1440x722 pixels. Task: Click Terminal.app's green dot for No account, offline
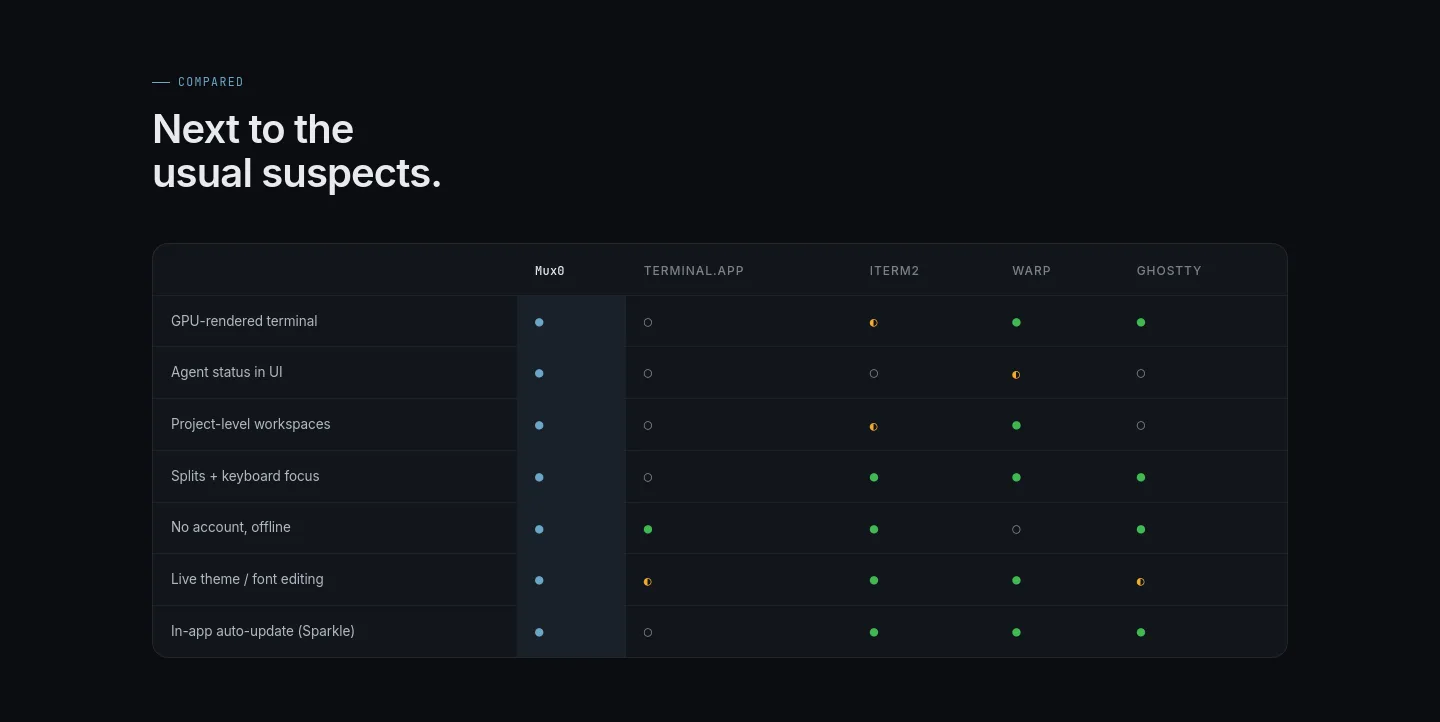click(x=648, y=529)
